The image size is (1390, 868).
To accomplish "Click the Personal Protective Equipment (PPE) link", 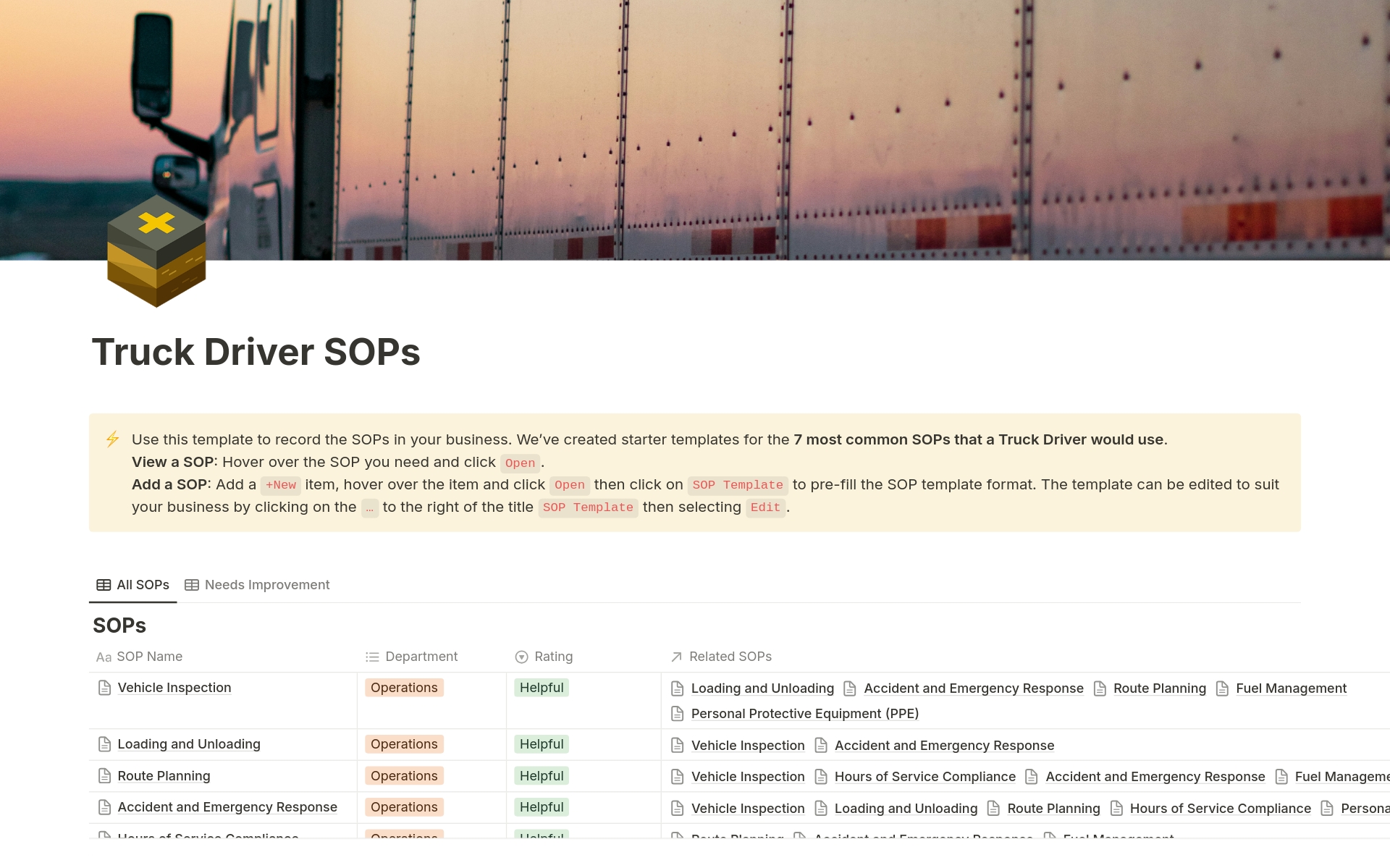I will click(804, 714).
